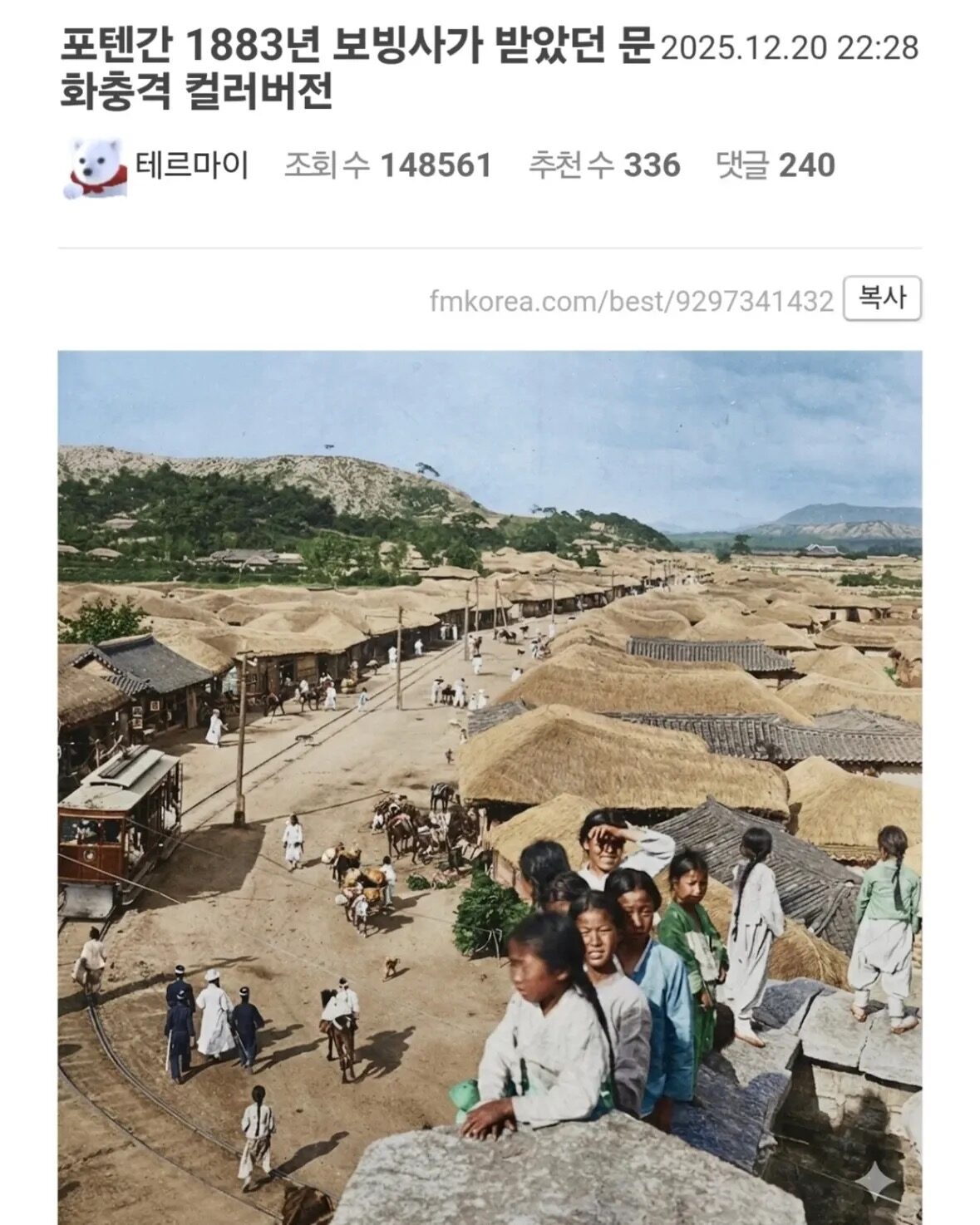
Task: Open the post title about 1883 보빙사
Action: [x=357, y=70]
